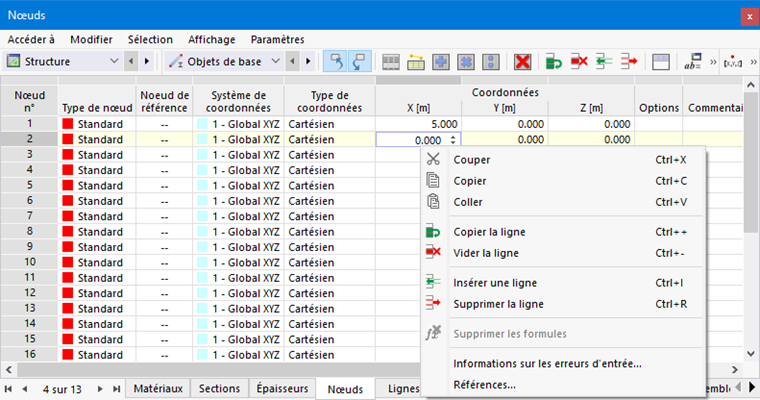Choose Copier la ligne from context menu
Image resolution: width=760 pixels, height=400 pixels.
point(563,232)
